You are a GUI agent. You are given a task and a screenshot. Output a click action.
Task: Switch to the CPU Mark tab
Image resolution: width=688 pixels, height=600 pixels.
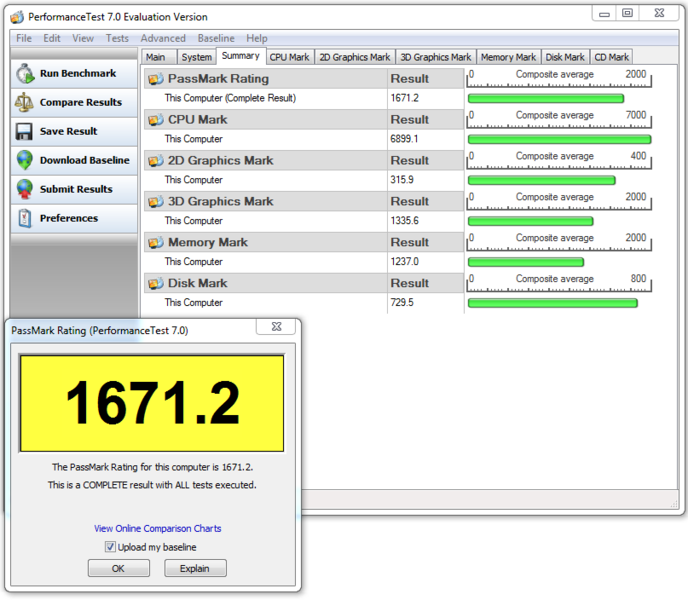tap(290, 57)
